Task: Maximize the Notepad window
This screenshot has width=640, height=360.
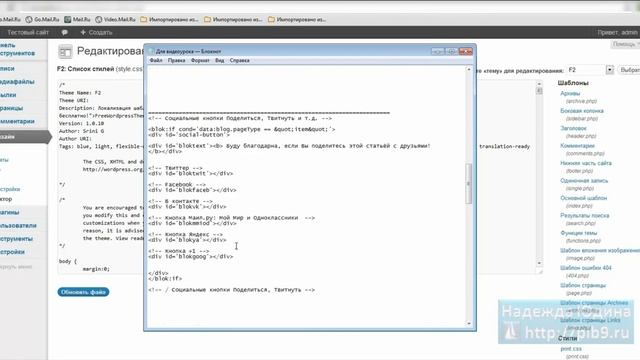Action: (x=451, y=51)
